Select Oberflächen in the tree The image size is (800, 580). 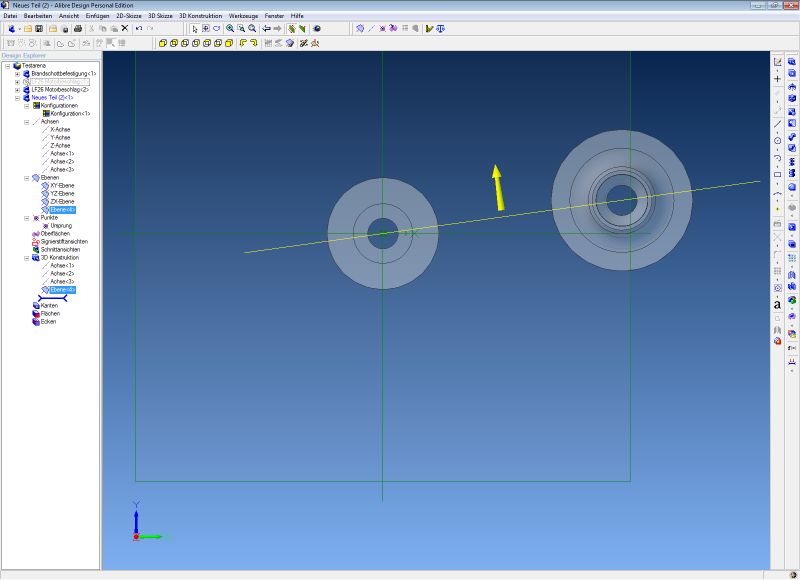pos(55,234)
